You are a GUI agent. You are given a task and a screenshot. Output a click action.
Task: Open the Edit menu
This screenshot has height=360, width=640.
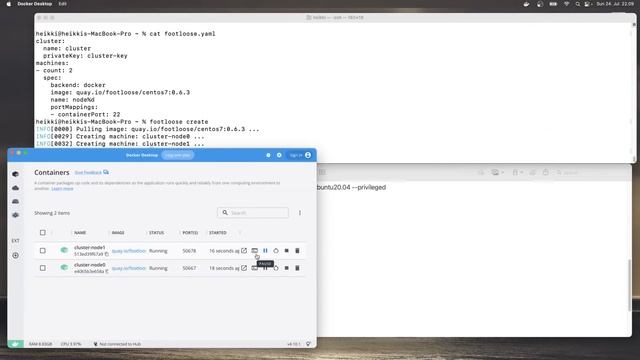coord(62,4)
